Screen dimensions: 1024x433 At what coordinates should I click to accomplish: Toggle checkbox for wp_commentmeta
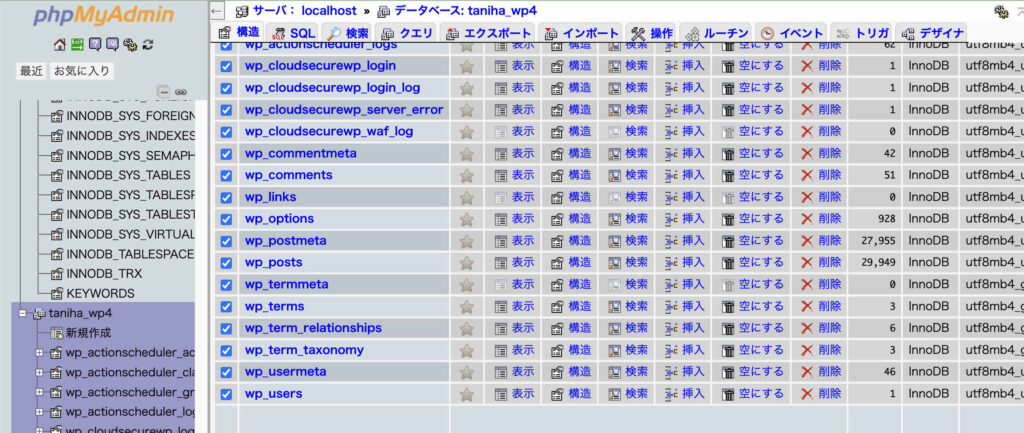click(x=226, y=153)
